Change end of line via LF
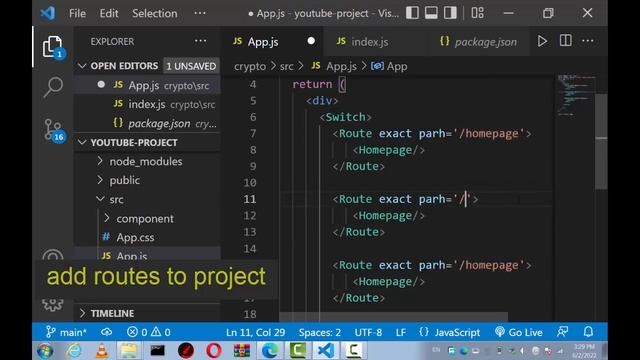Viewport: 640px width, 360px height. click(401, 332)
